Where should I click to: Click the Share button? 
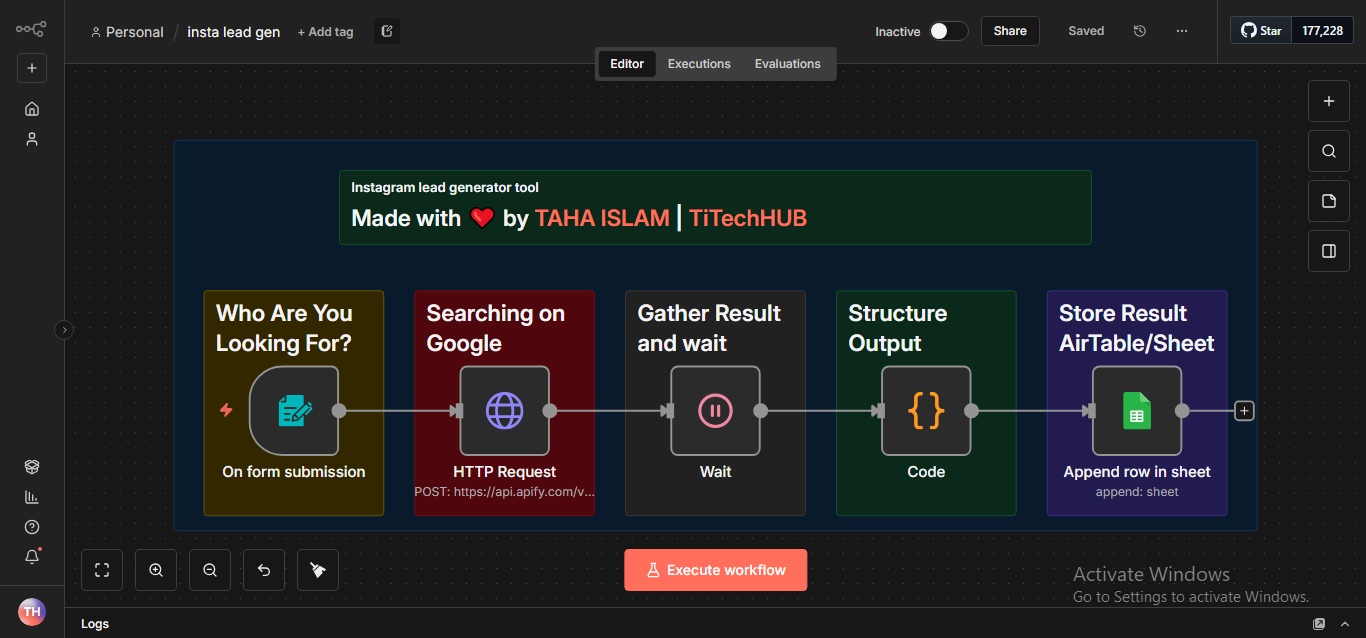pos(1010,31)
